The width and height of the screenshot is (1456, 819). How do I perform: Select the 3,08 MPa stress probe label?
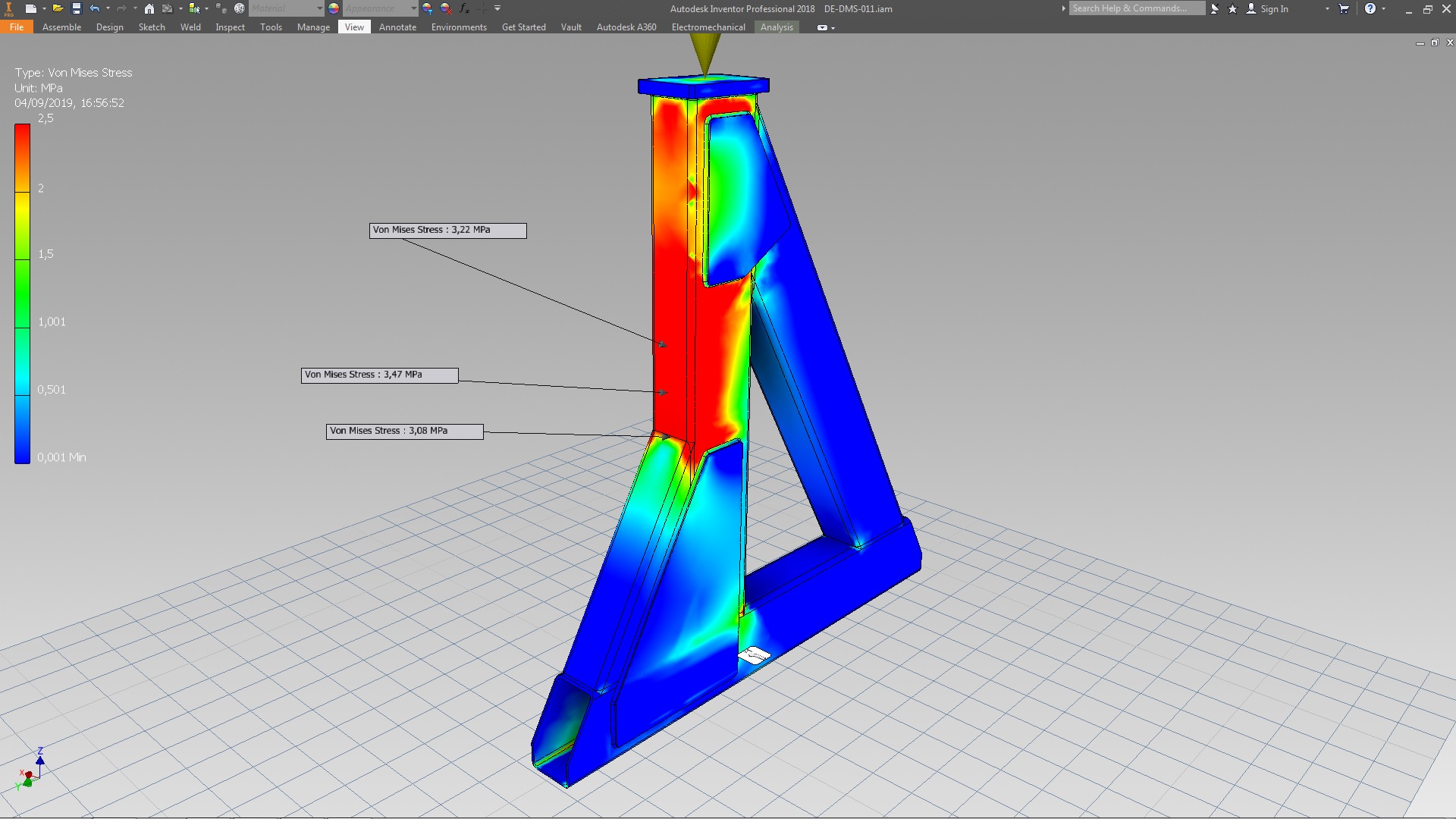(404, 431)
